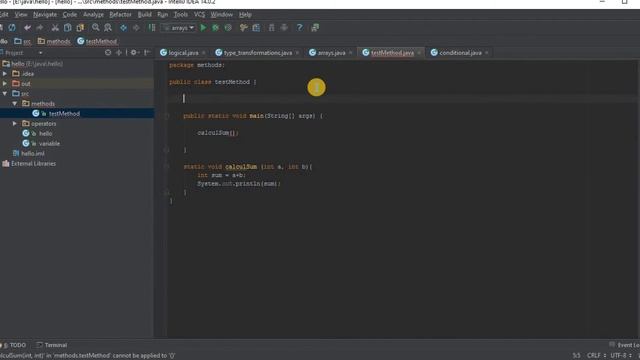Image resolution: width=640 pixels, height=360 pixels.
Task: Click the Run with Coverage icon
Action: 228,28
